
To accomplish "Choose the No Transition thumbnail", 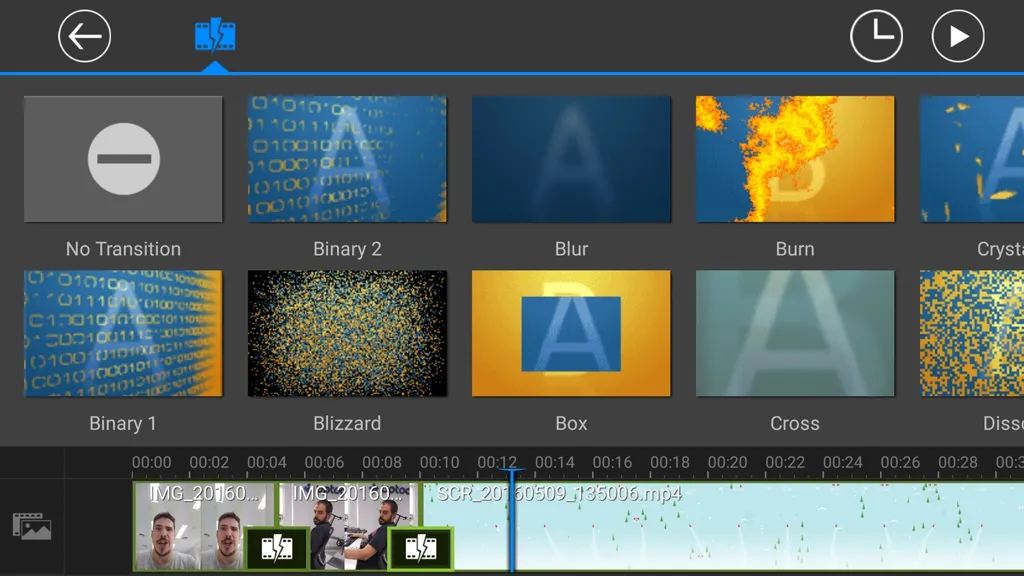I will coord(123,159).
